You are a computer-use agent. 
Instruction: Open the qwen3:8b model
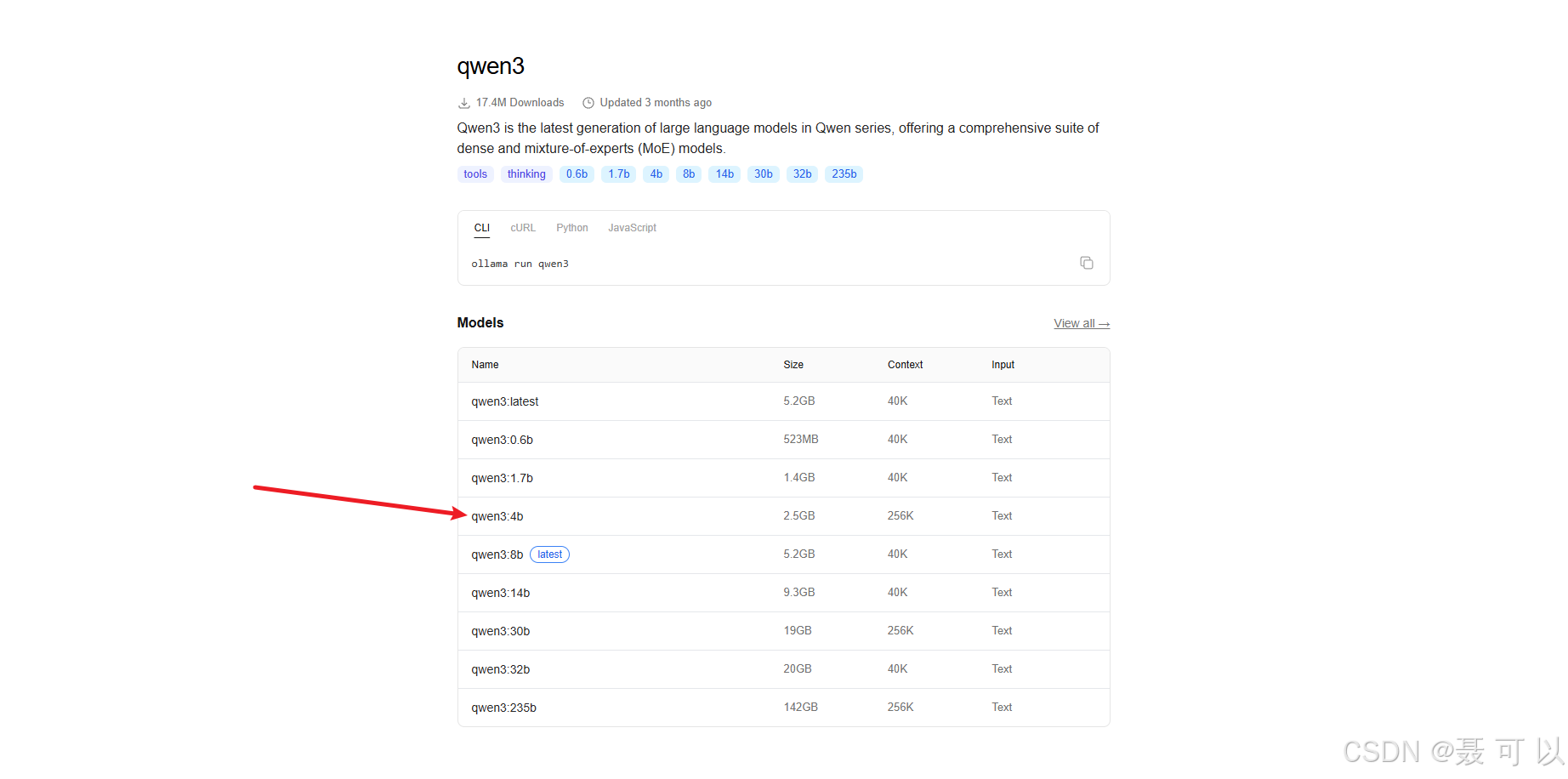pyautogui.click(x=497, y=554)
